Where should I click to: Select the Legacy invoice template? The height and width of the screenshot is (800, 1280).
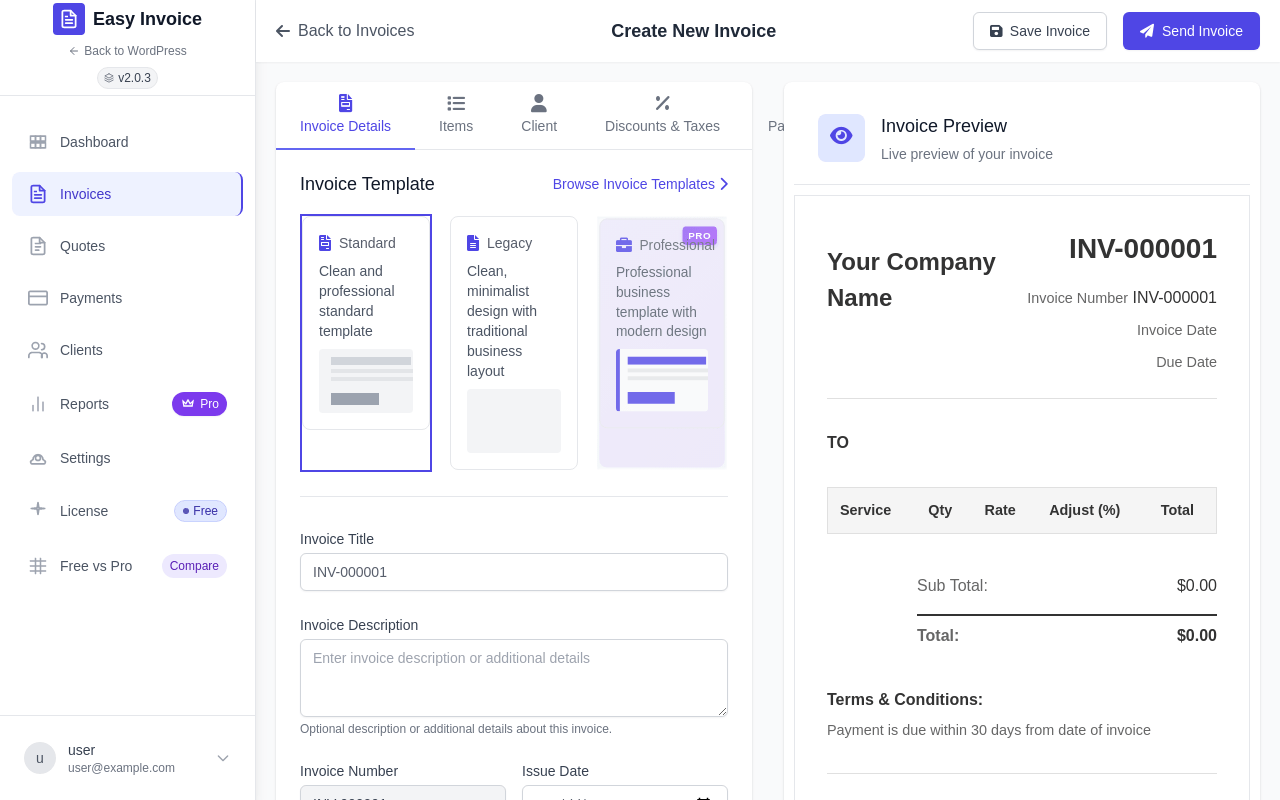click(514, 343)
